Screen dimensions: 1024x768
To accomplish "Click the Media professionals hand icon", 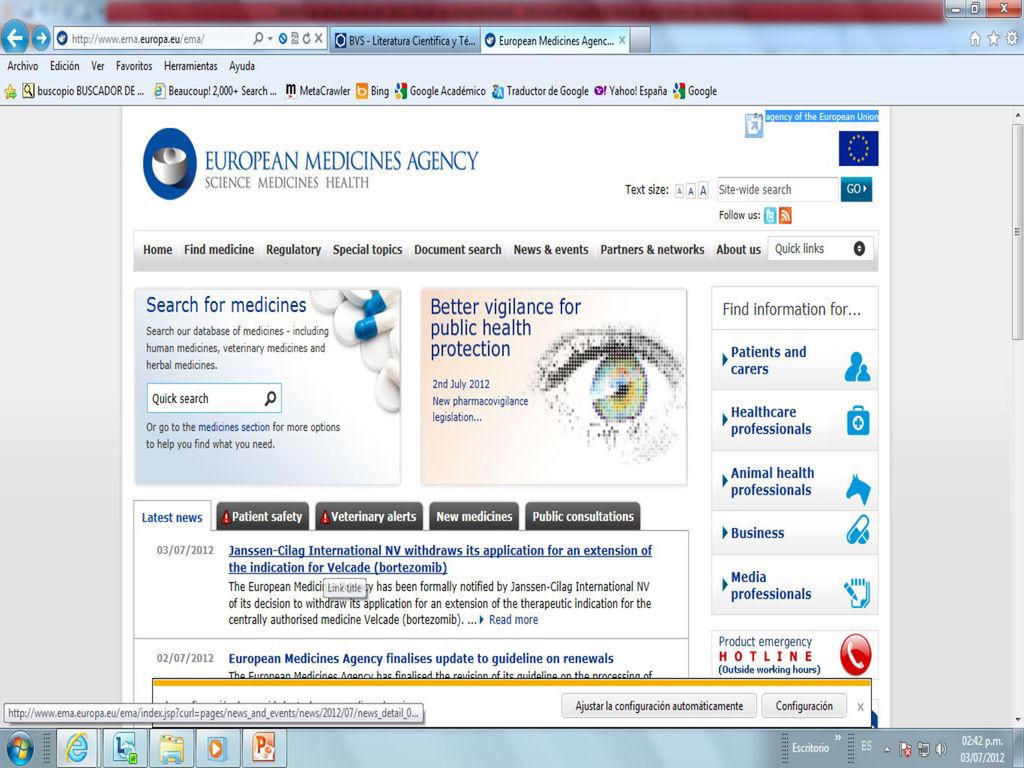I will pyautogui.click(x=857, y=592).
